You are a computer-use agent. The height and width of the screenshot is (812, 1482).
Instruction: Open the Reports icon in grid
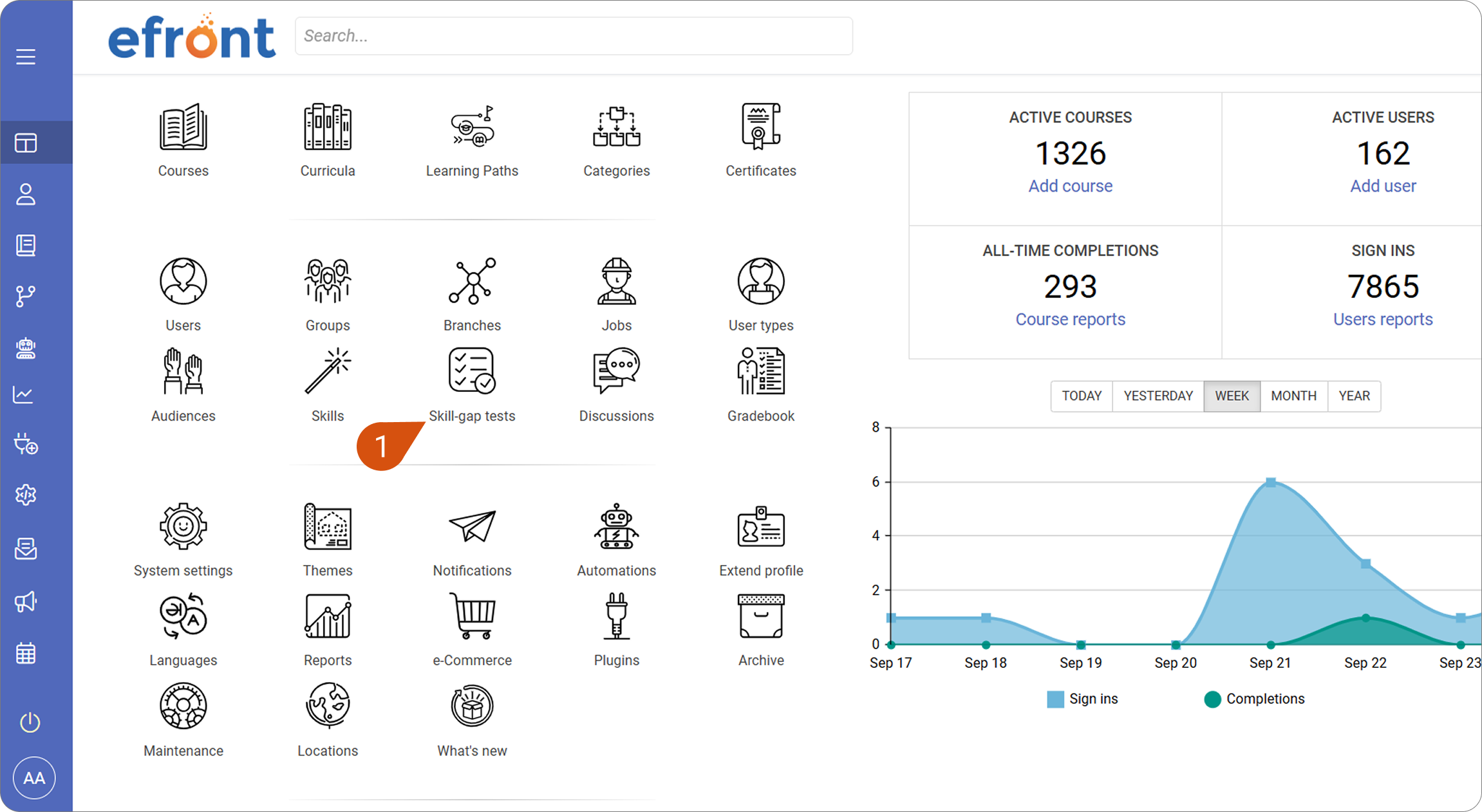click(x=328, y=616)
